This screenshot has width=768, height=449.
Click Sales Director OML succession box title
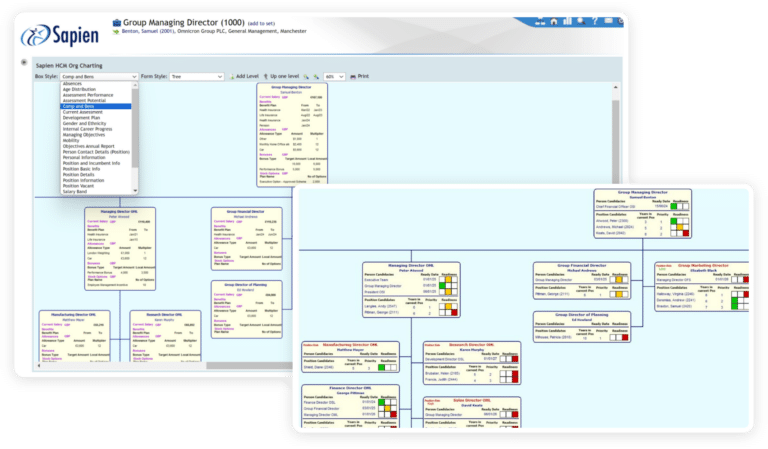472,400
